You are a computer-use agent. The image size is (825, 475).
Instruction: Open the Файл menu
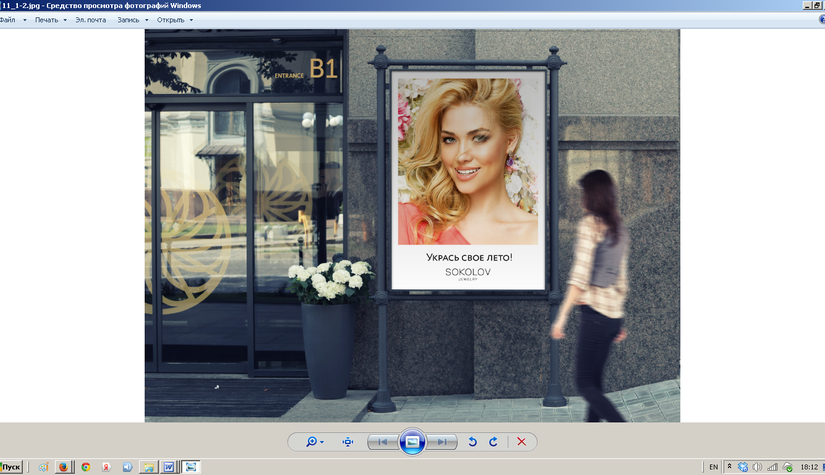8,20
